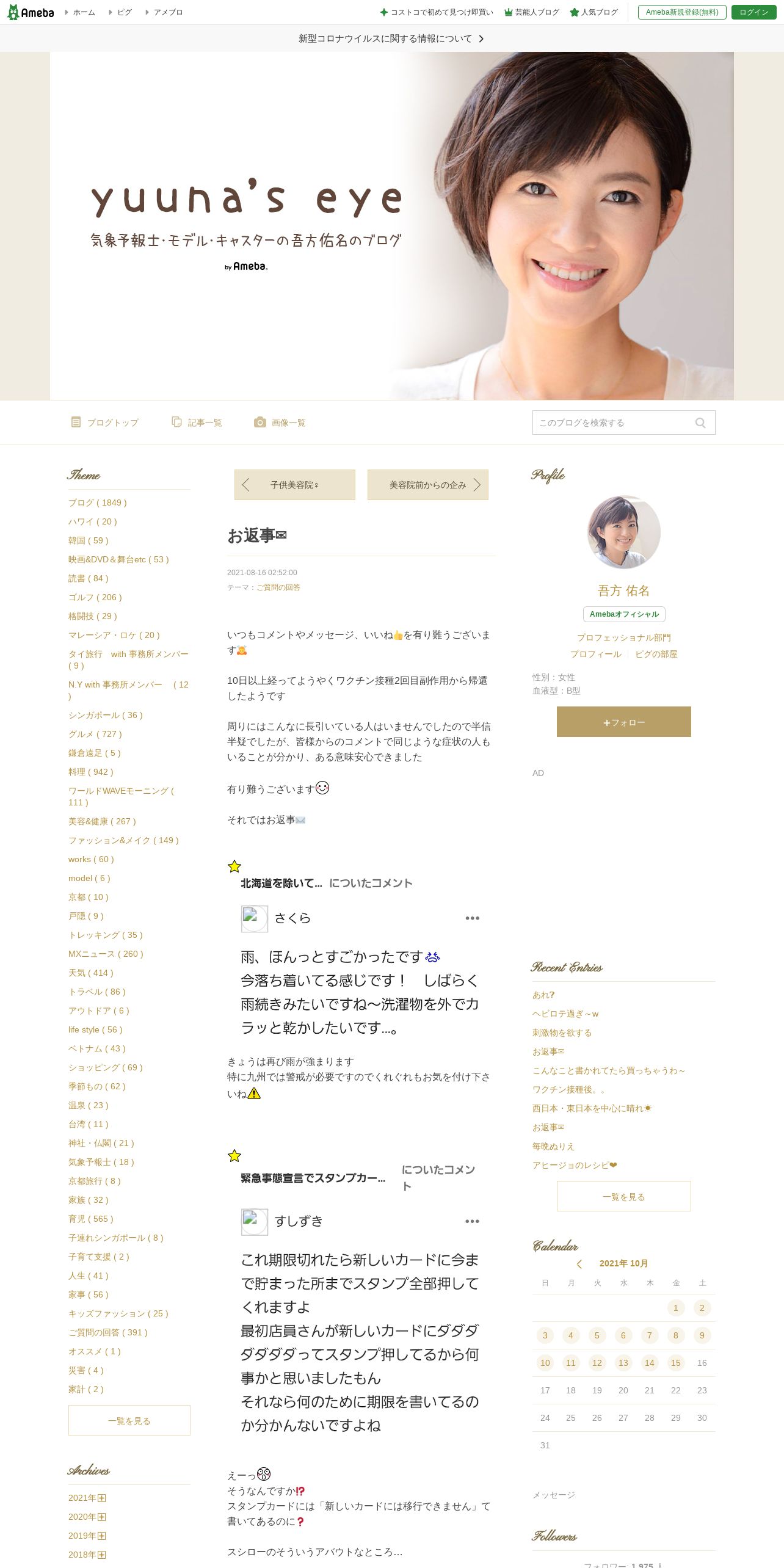Click the 画像一覧 camera icon

(x=260, y=422)
